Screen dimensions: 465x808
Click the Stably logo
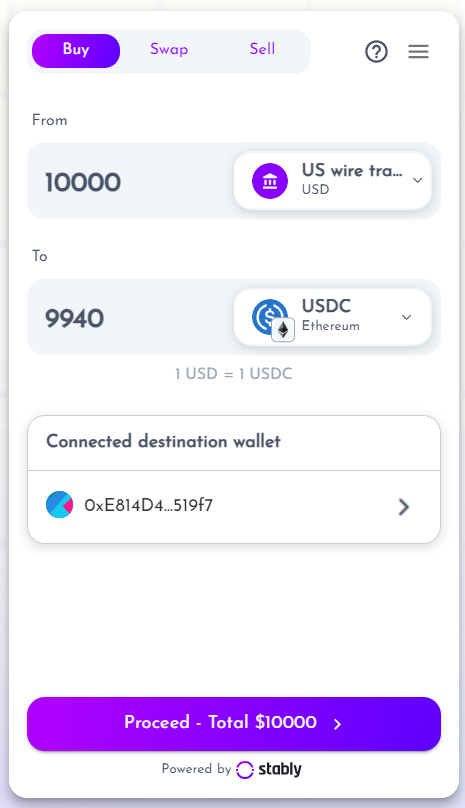coord(269,769)
